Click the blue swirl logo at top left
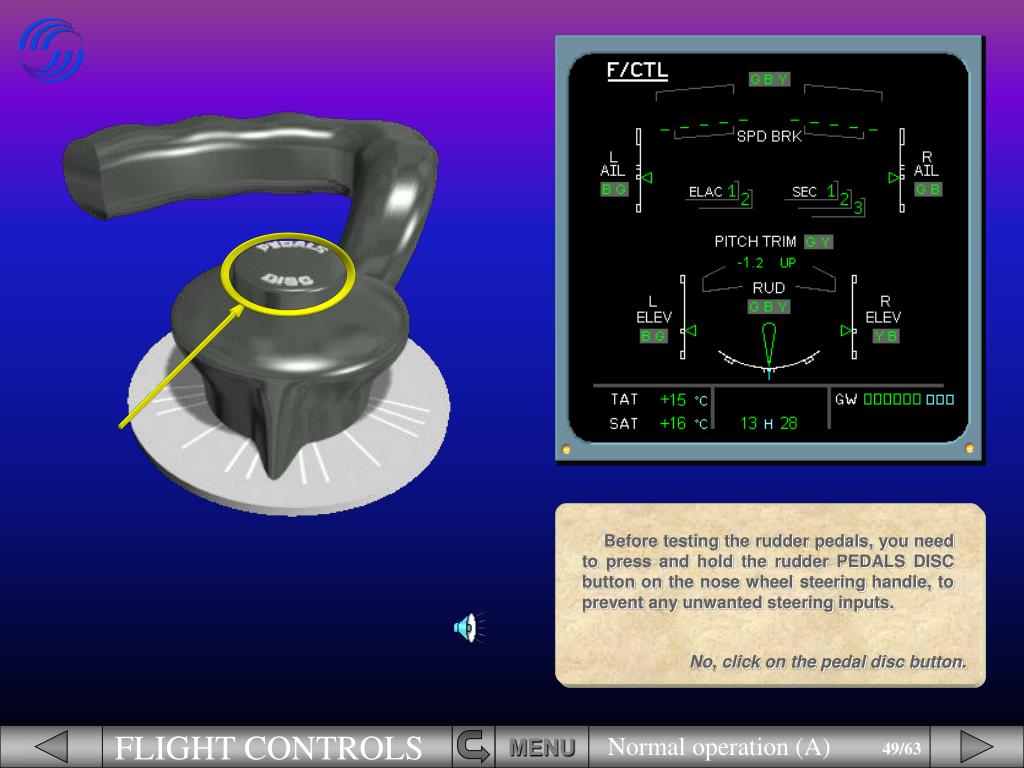The height and width of the screenshot is (768, 1024). point(51,51)
